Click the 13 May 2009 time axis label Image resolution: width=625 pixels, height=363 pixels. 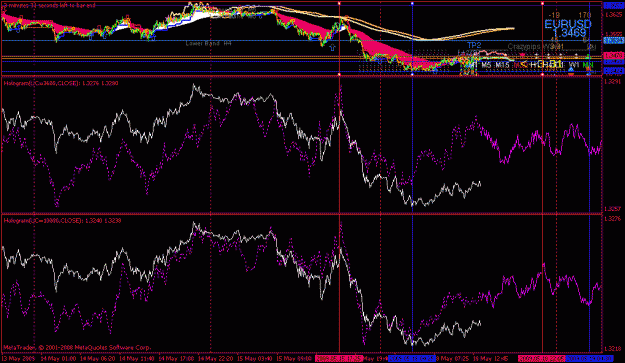18,359
